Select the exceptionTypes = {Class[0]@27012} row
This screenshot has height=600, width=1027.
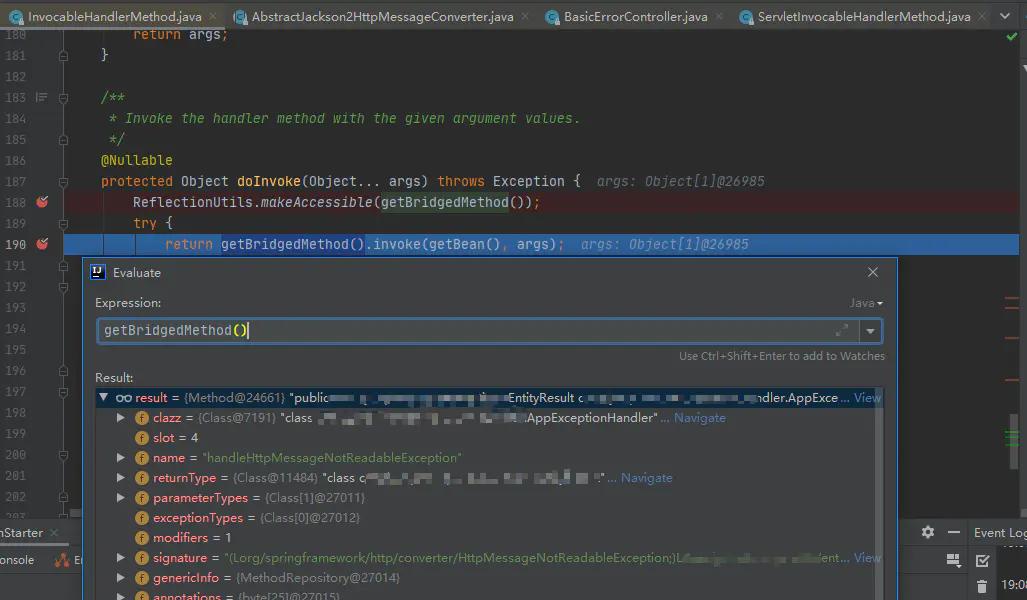pos(489,518)
